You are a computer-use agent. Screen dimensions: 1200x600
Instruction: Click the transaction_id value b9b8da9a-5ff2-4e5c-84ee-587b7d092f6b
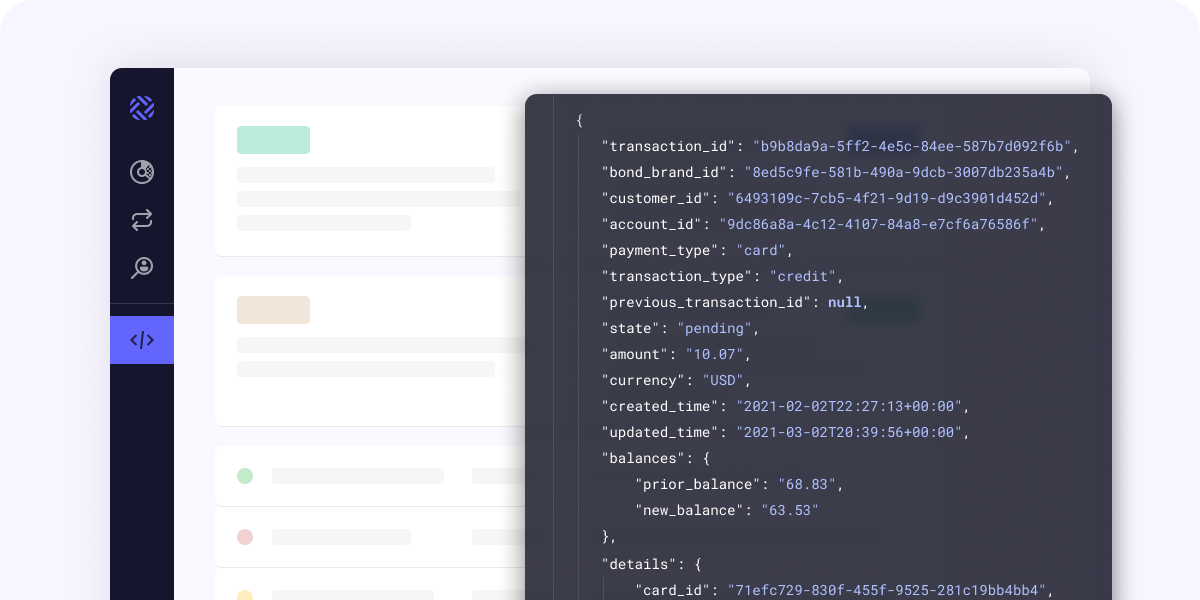(912, 146)
